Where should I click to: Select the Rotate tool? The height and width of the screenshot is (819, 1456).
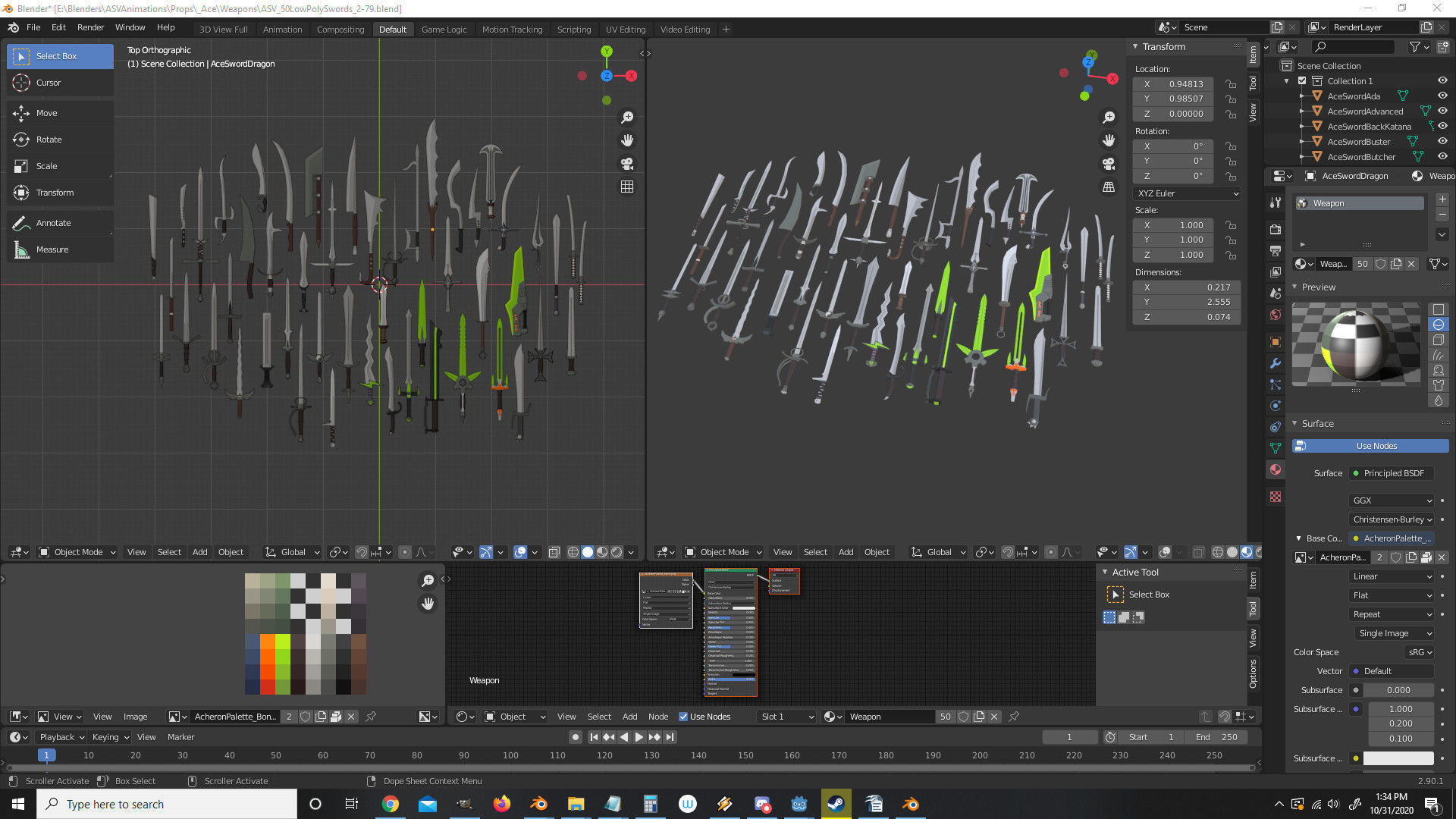tap(49, 140)
